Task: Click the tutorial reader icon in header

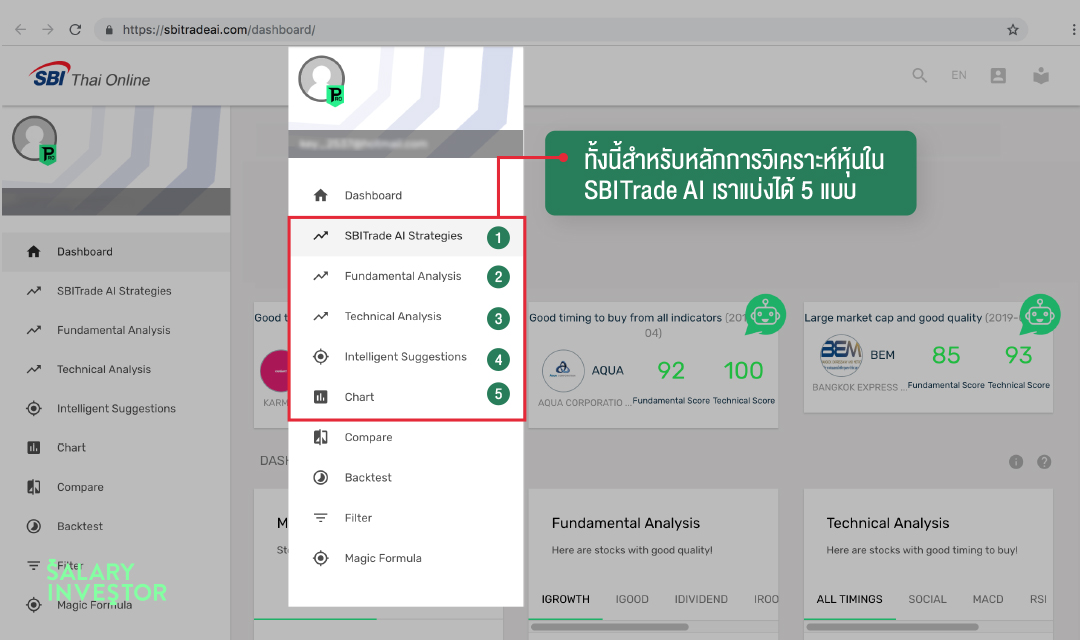Action: (1041, 76)
